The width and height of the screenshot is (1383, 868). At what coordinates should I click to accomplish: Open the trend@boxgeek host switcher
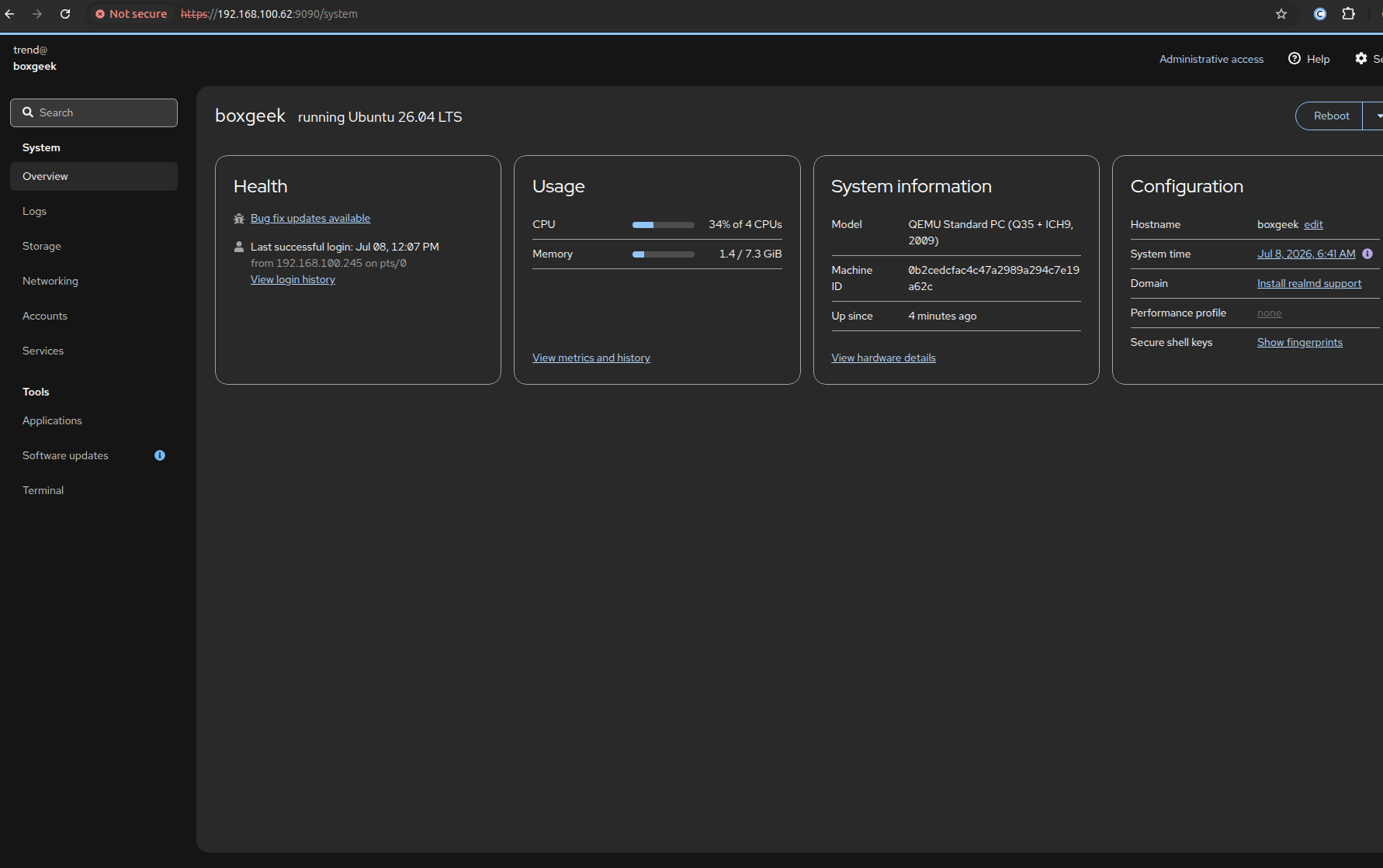[35, 58]
